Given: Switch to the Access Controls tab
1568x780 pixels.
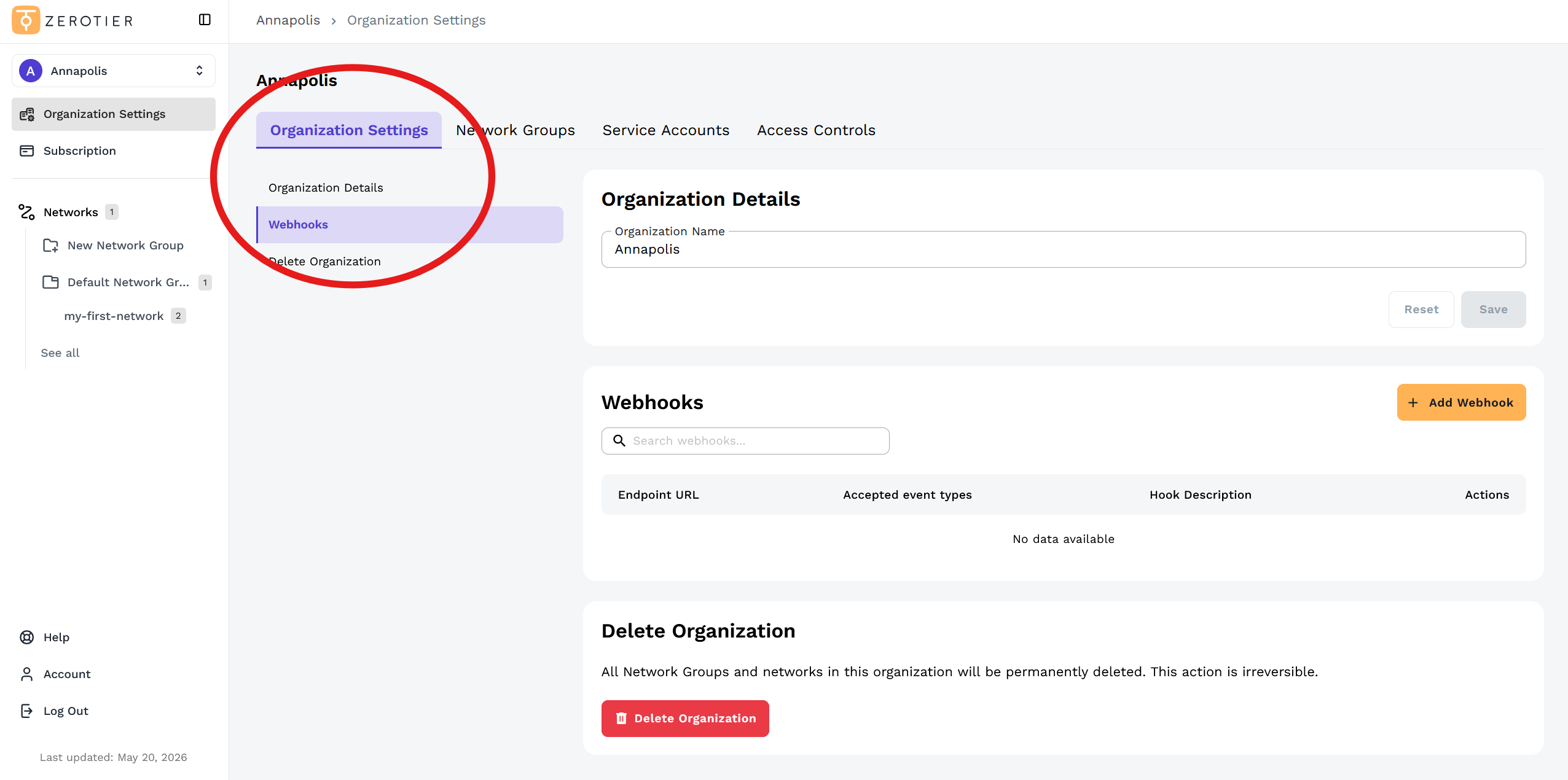Looking at the screenshot, I should (x=816, y=130).
